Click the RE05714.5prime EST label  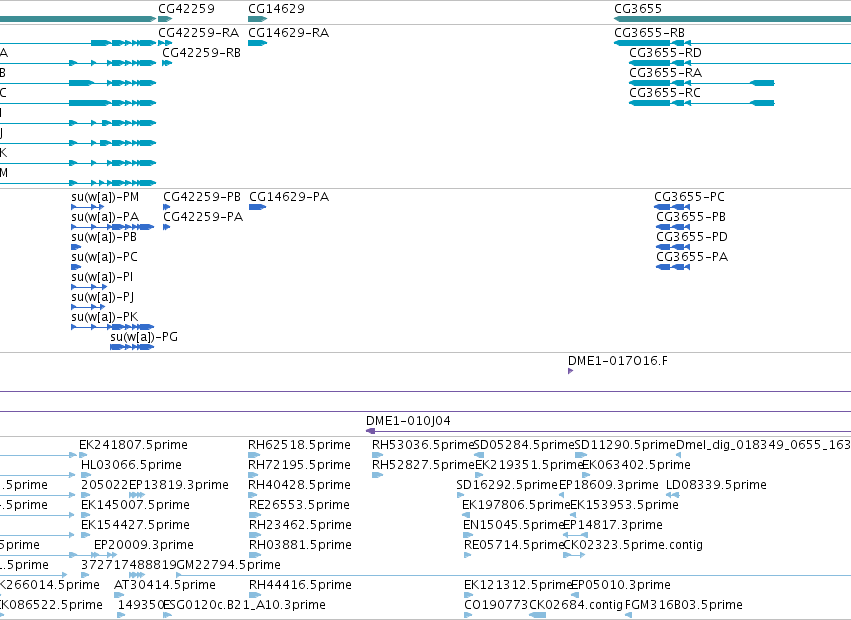(x=515, y=545)
